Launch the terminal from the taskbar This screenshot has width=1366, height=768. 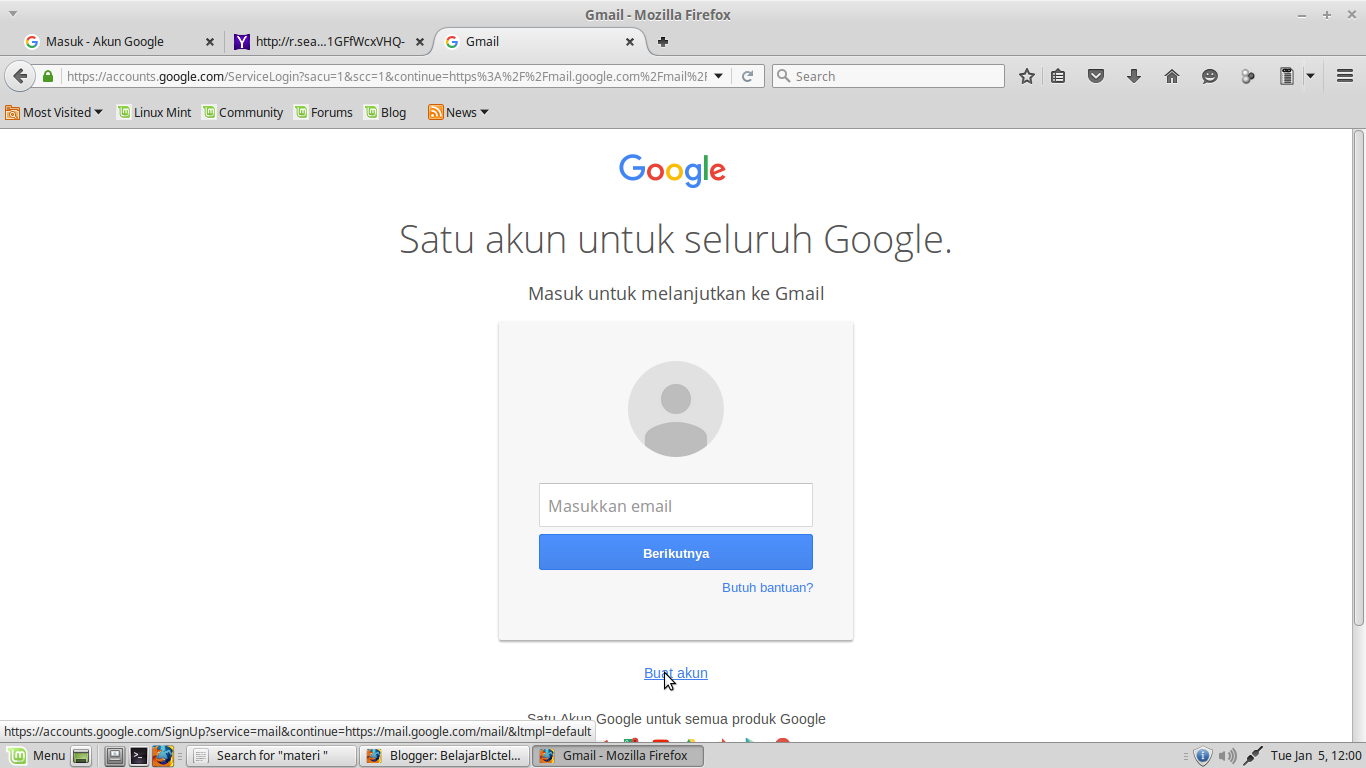(x=139, y=755)
